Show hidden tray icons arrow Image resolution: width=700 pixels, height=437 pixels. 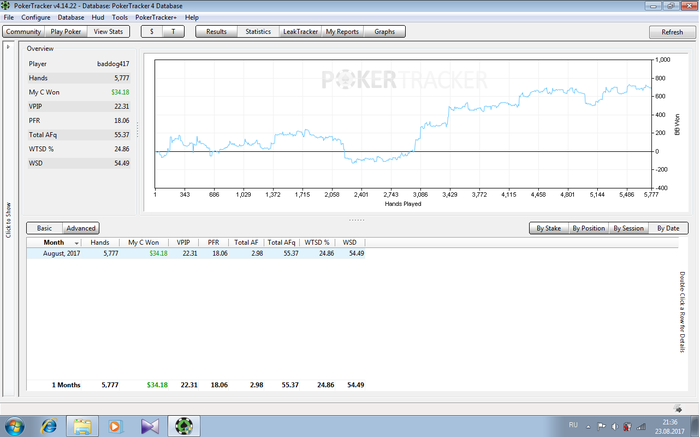[x=588, y=427]
